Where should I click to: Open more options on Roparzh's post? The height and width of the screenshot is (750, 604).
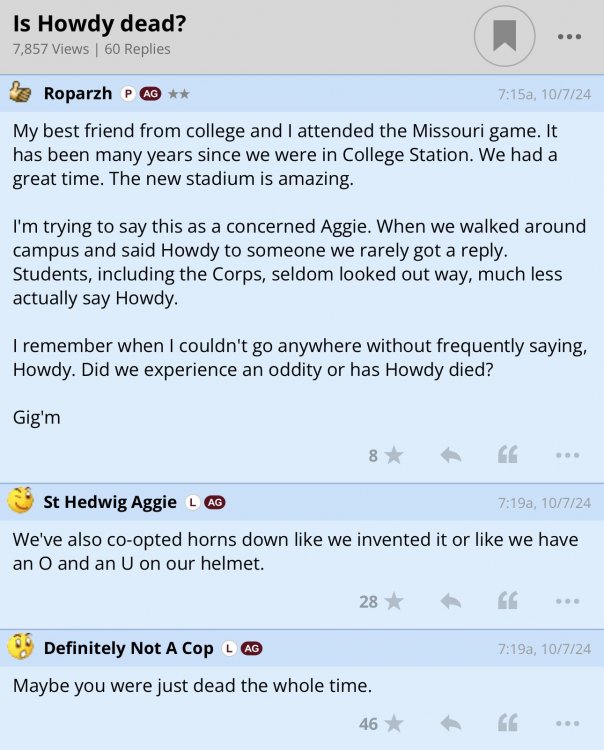click(567, 455)
